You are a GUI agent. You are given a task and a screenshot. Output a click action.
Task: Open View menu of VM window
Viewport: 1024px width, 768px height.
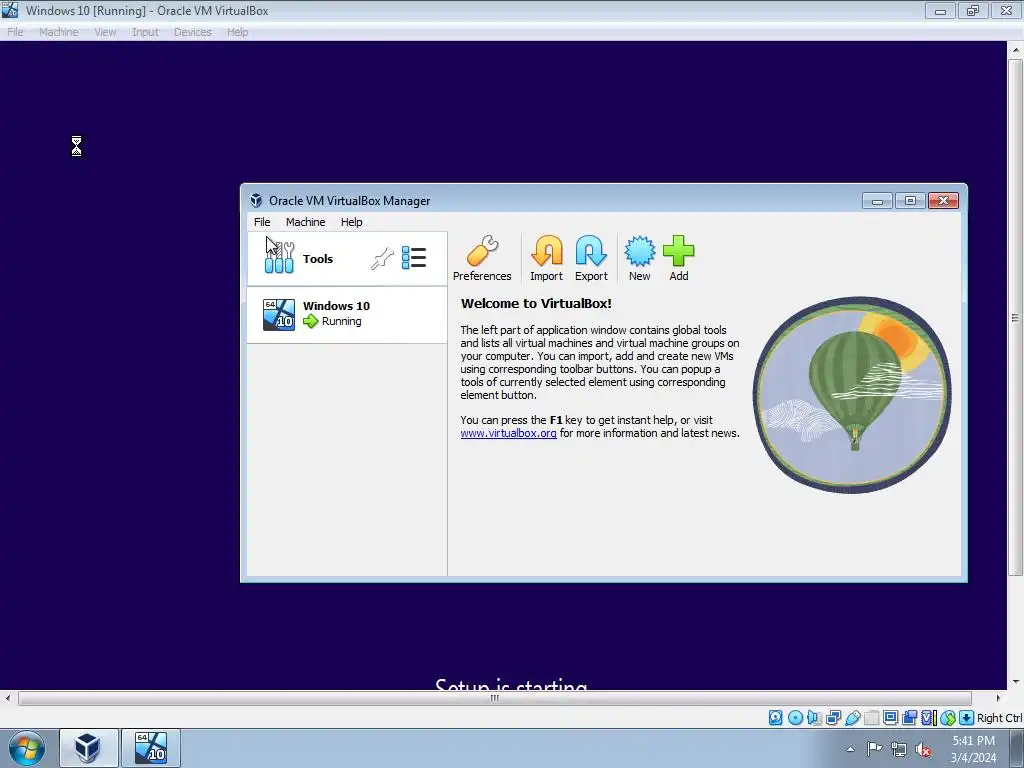pyautogui.click(x=104, y=32)
